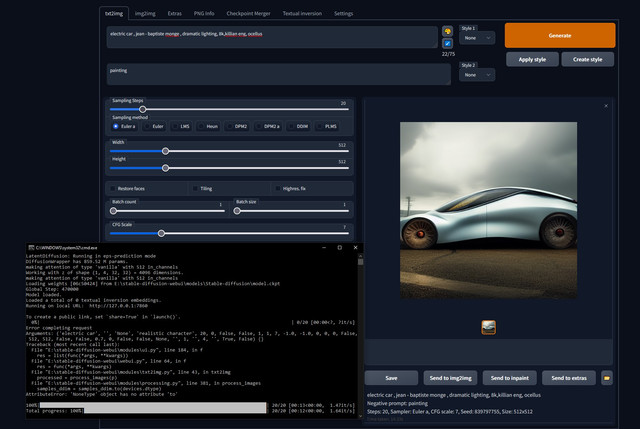The height and width of the screenshot is (429, 640).
Task: Enable the Tiling checkbox
Action: point(196,189)
